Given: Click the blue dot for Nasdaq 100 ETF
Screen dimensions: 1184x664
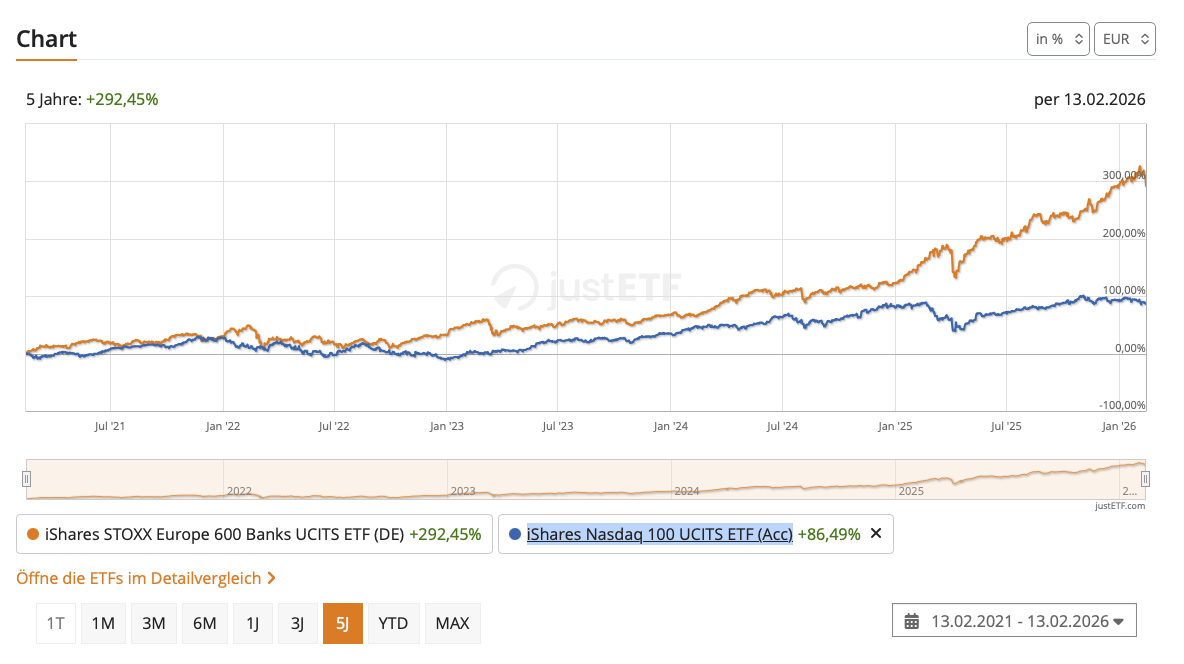Looking at the screenshot, I should [x=515, y=534].
